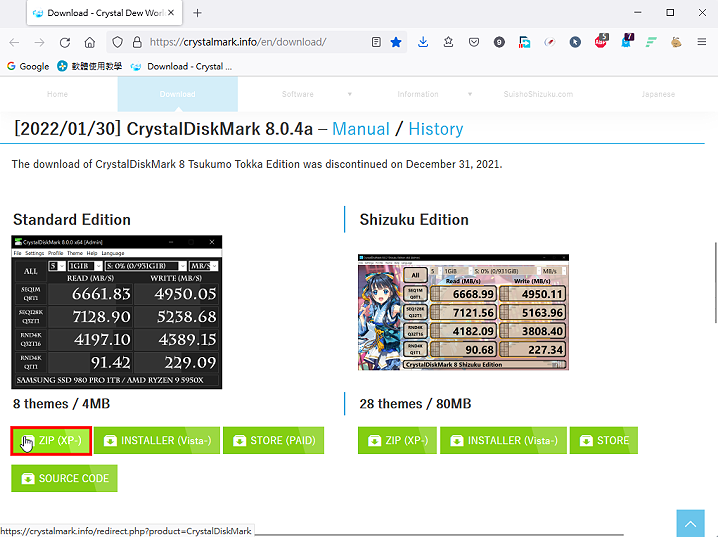The image size is (720, 542).
Task: Click the STORE (PAID) button
Action: click(274, 441)
